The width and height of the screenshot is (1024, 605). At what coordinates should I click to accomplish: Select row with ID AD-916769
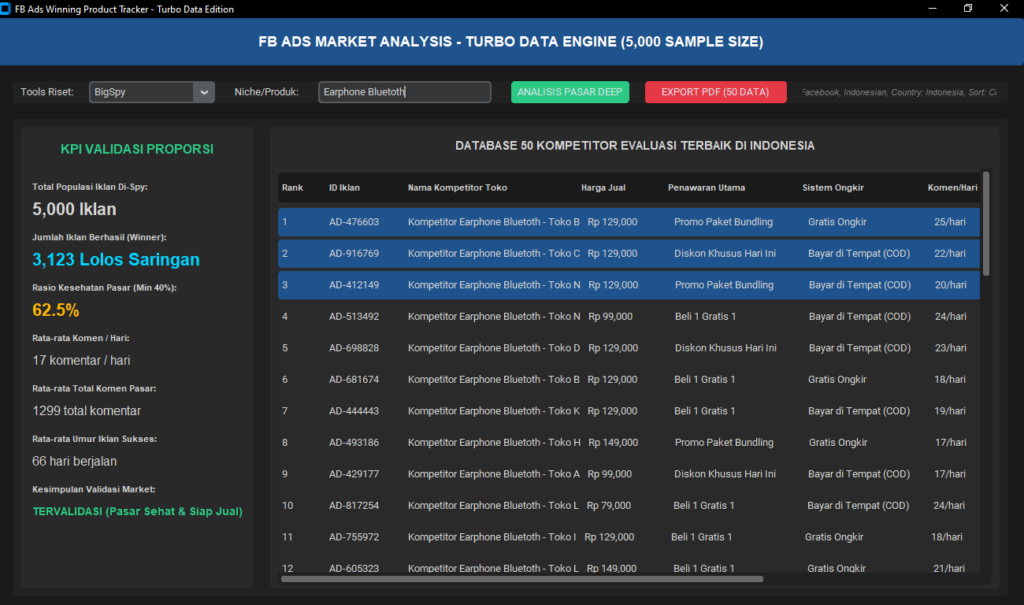[x=629, y=253]
